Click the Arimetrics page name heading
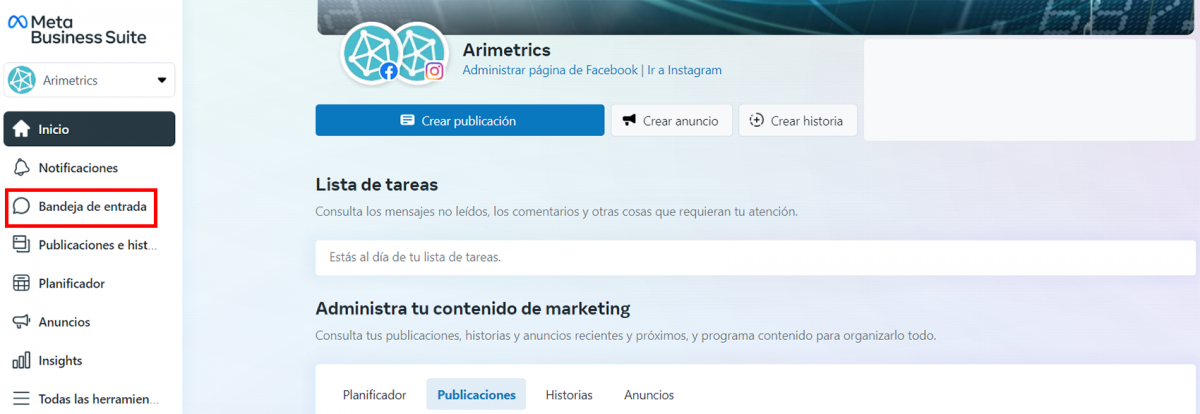This screenshot has width=1200, height=414. pyautogui.click(x=507, y=50)
